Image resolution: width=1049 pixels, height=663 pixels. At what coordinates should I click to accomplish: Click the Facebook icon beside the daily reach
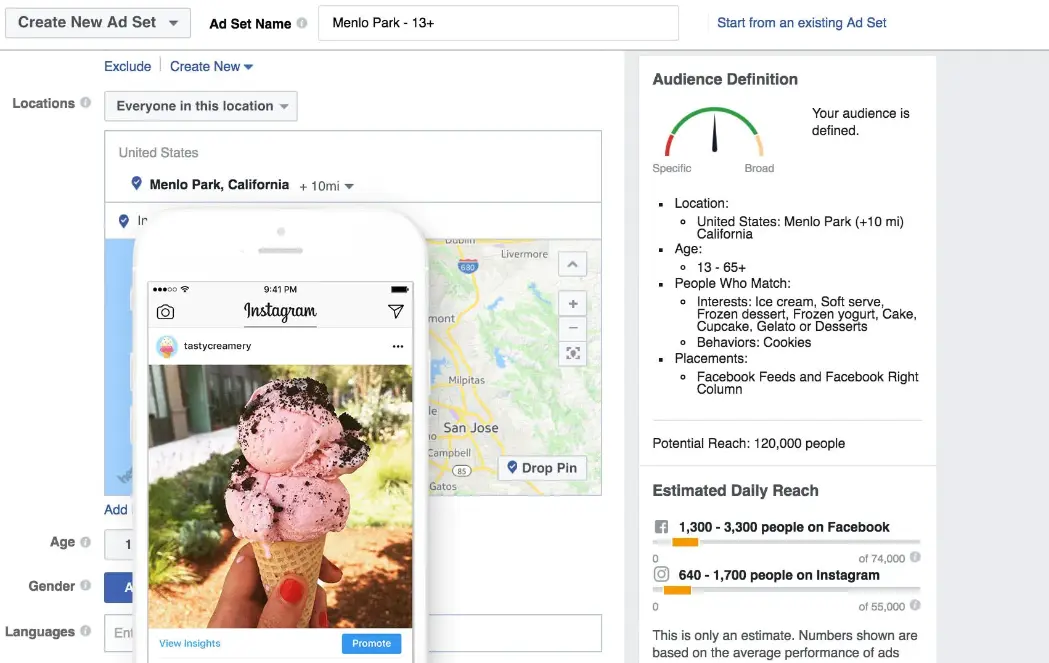pos(661,527)
